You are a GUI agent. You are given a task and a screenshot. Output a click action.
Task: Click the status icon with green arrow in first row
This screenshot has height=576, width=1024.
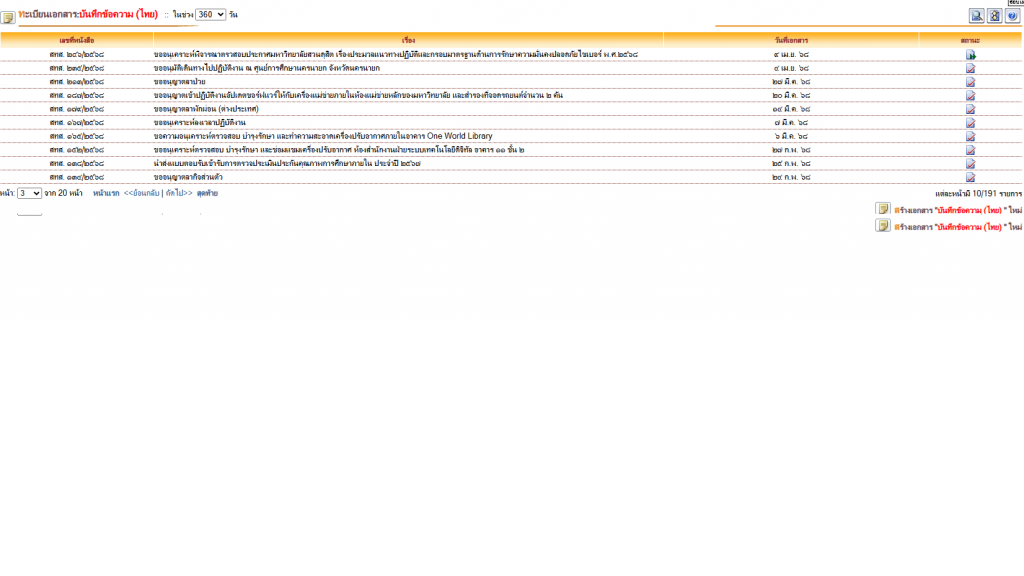pos(970,55)
